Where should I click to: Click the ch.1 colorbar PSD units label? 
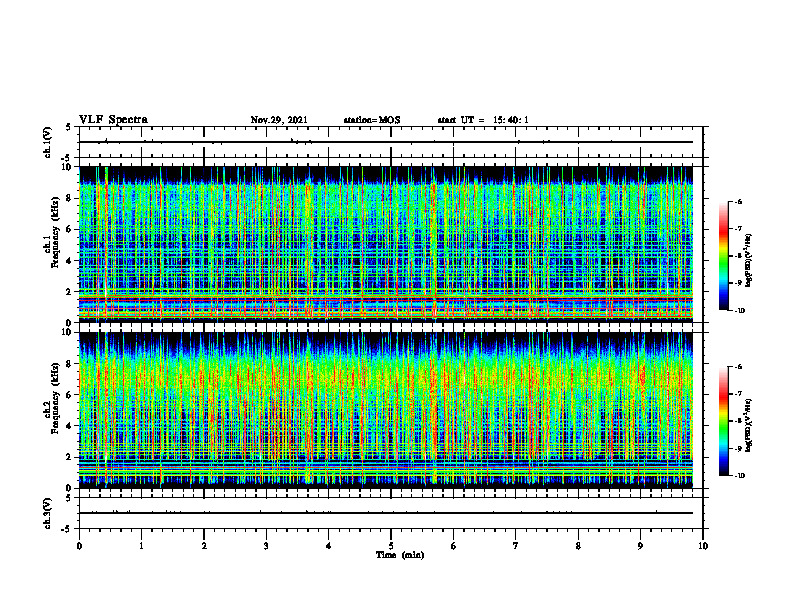coord(749,261)
